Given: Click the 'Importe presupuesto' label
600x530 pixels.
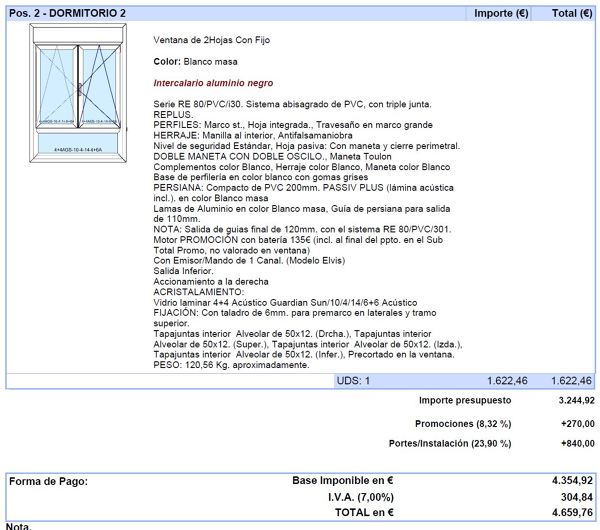Looking at the screenshot, I should (x=465, y=400).
